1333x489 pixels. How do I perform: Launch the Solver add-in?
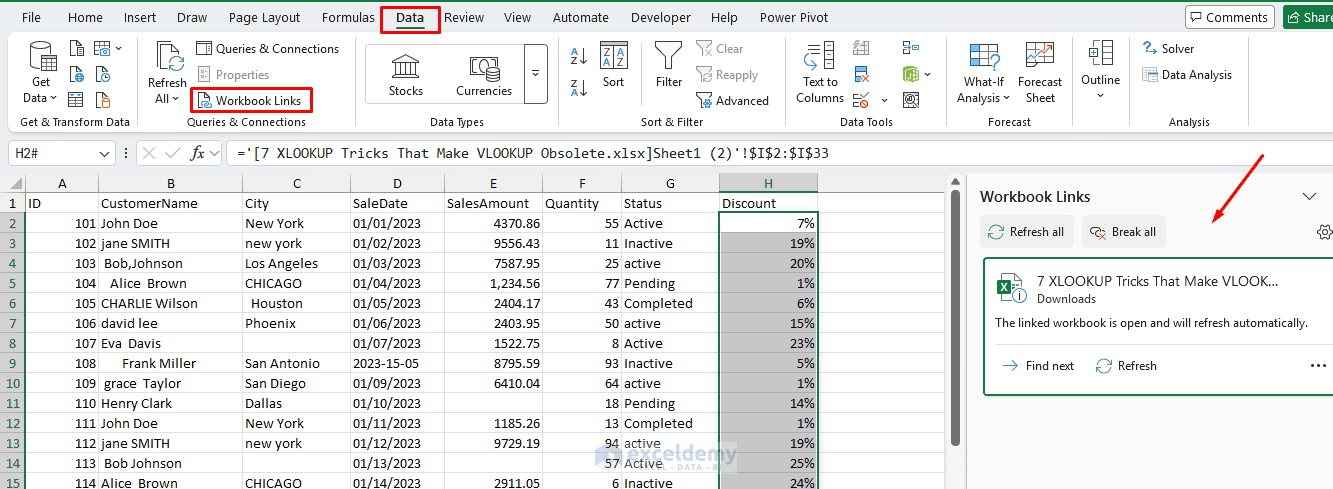point(1168,48)
